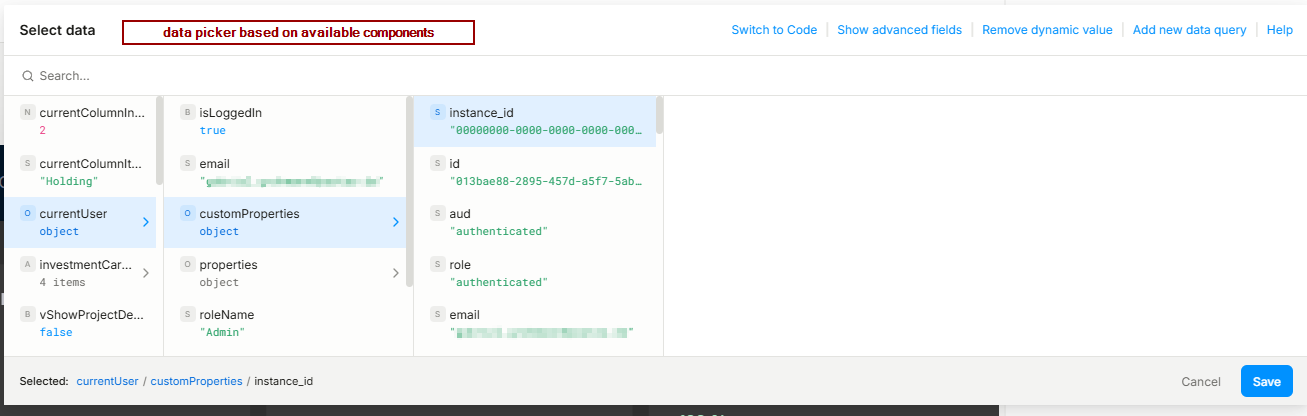Viewport: 1307px width, 416px height.
Task: Click the search magnifier icon
Action: click(x=28, y=76)
